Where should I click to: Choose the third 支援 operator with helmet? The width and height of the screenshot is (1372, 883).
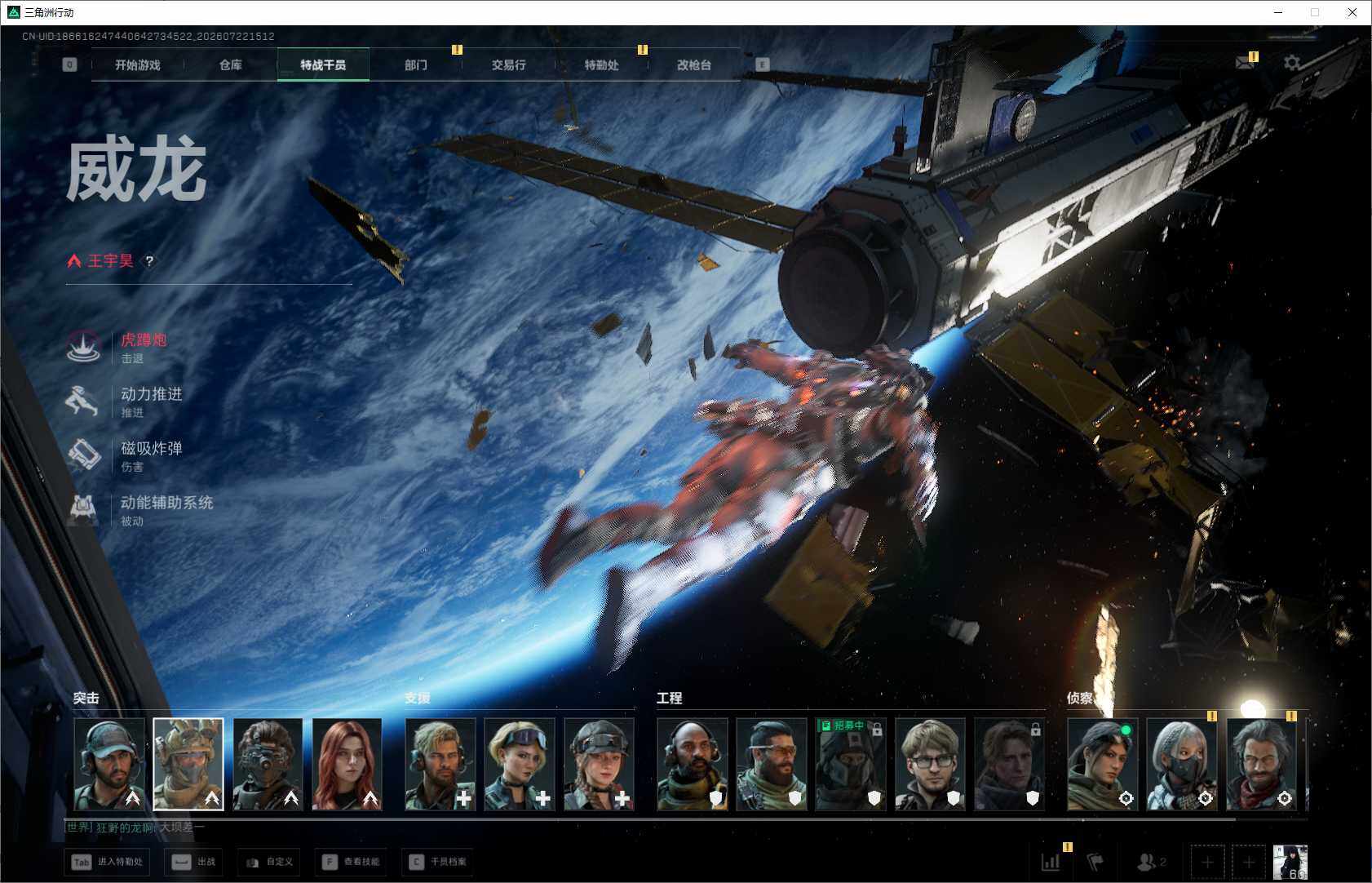(599, 765)
